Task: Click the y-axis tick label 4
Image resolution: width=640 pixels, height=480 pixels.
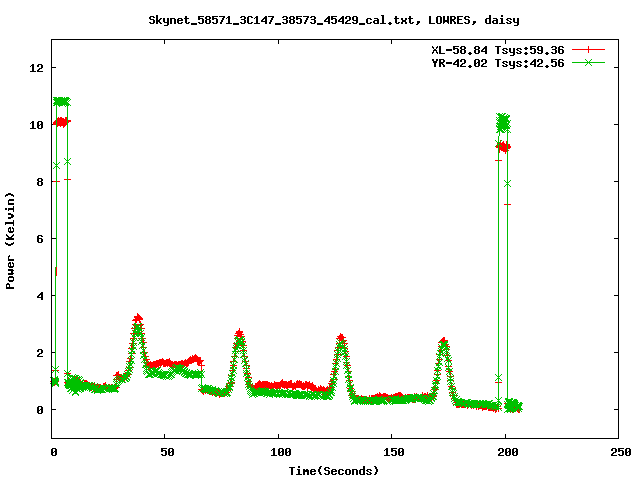Action: [x=40, y=296]
